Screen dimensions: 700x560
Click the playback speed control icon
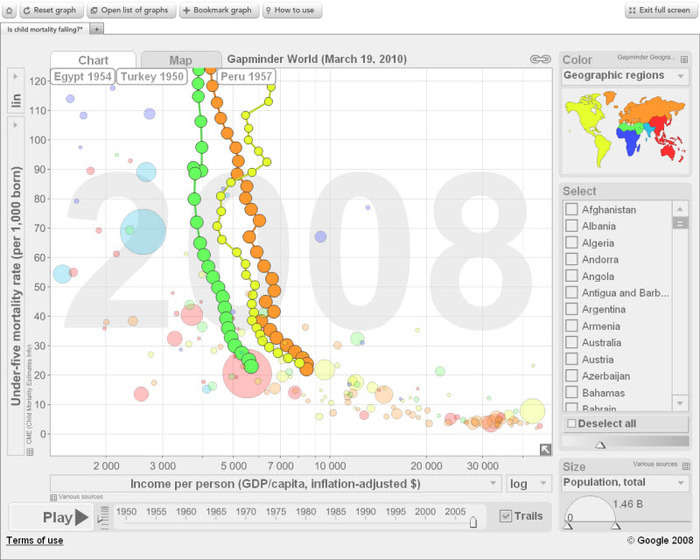tap(103, 518)
